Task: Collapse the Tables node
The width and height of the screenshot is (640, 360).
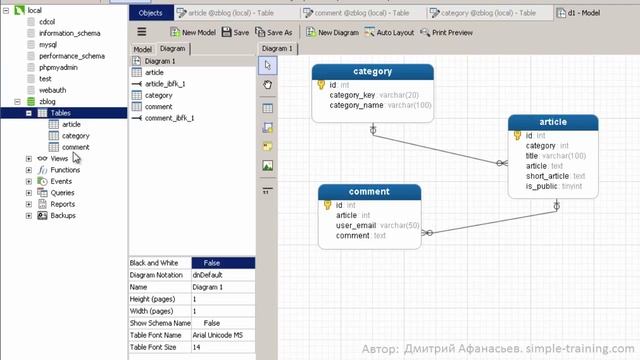Action: click(x=29, y=113)
